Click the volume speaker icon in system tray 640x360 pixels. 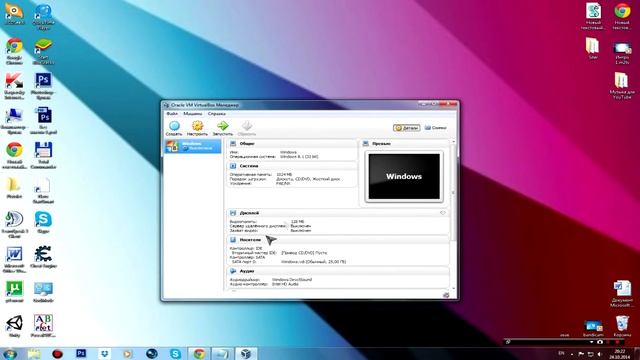[599, 353]
